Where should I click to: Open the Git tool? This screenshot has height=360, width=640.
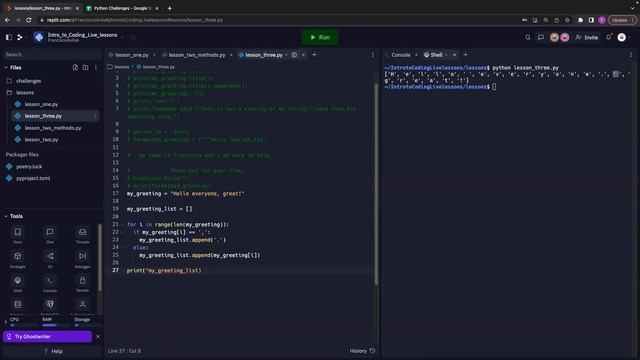[50, 260]
